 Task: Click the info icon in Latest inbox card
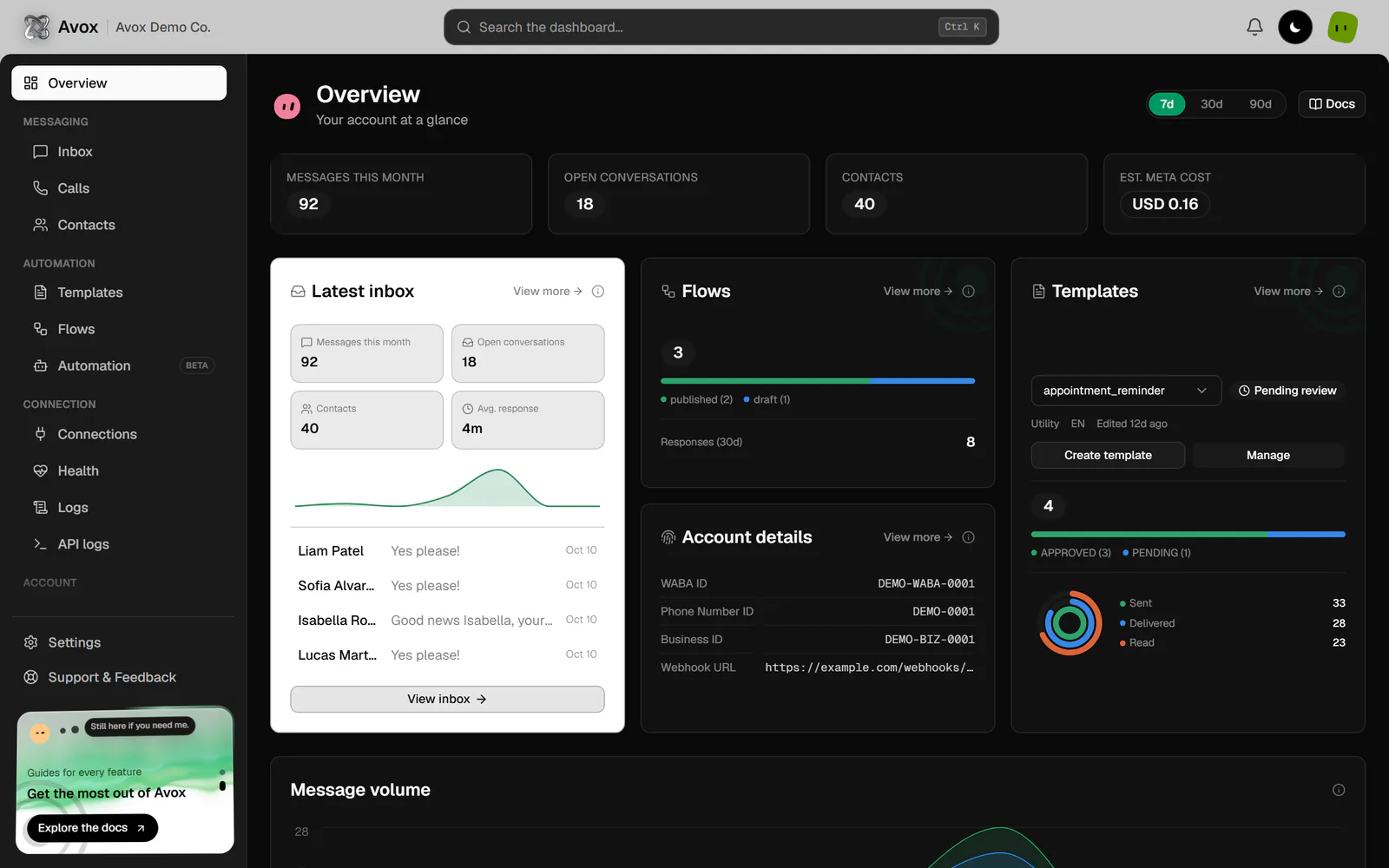tap(598, 292)
